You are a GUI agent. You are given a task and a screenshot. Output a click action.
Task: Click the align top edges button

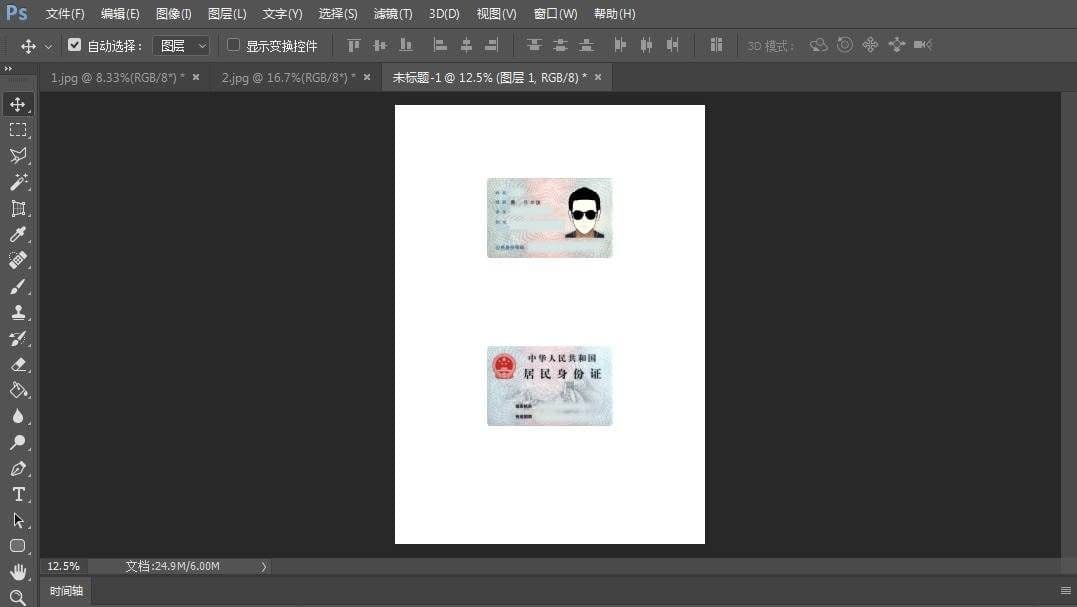(x=352, y=45)
